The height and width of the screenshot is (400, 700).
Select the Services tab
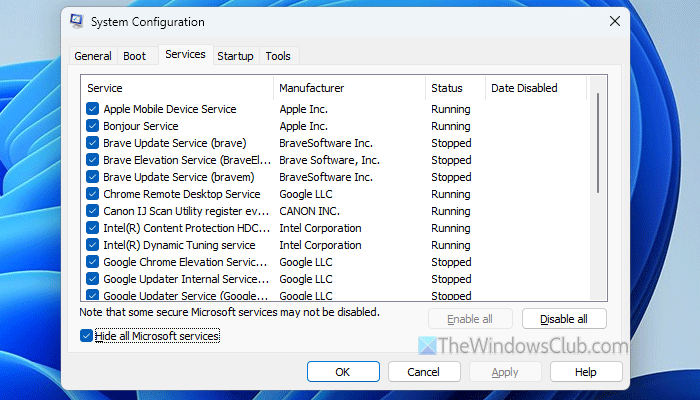pos(185,54)
